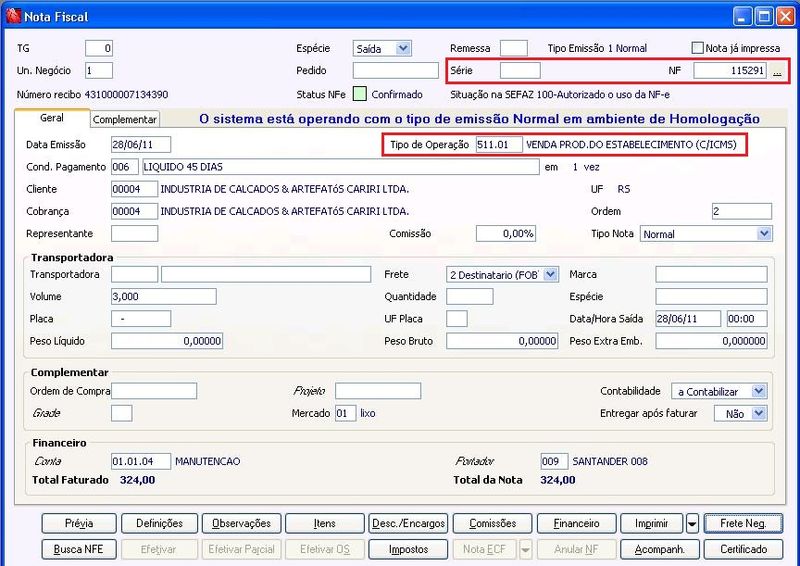Viewport: 800px width, 566px height.
Task: Click the Mercado code field
Action: click(345, 413)
